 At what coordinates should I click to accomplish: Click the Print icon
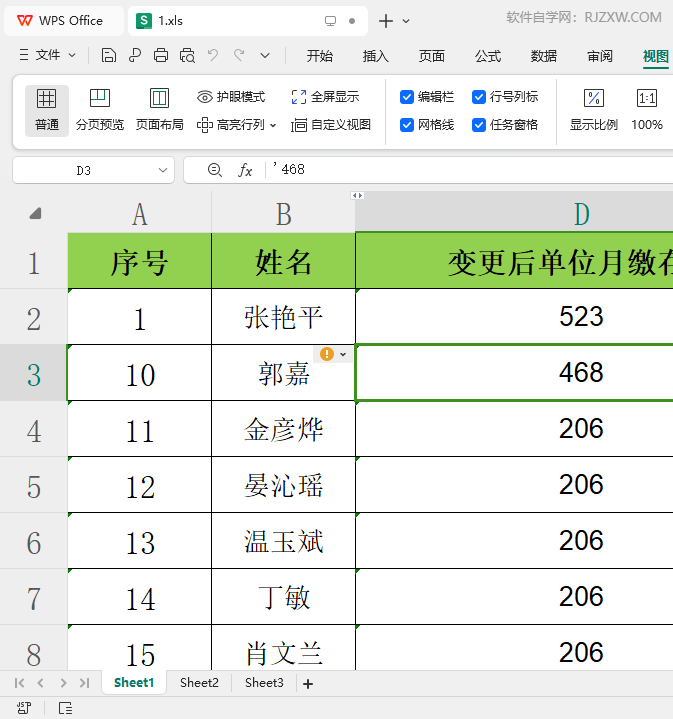161,56
